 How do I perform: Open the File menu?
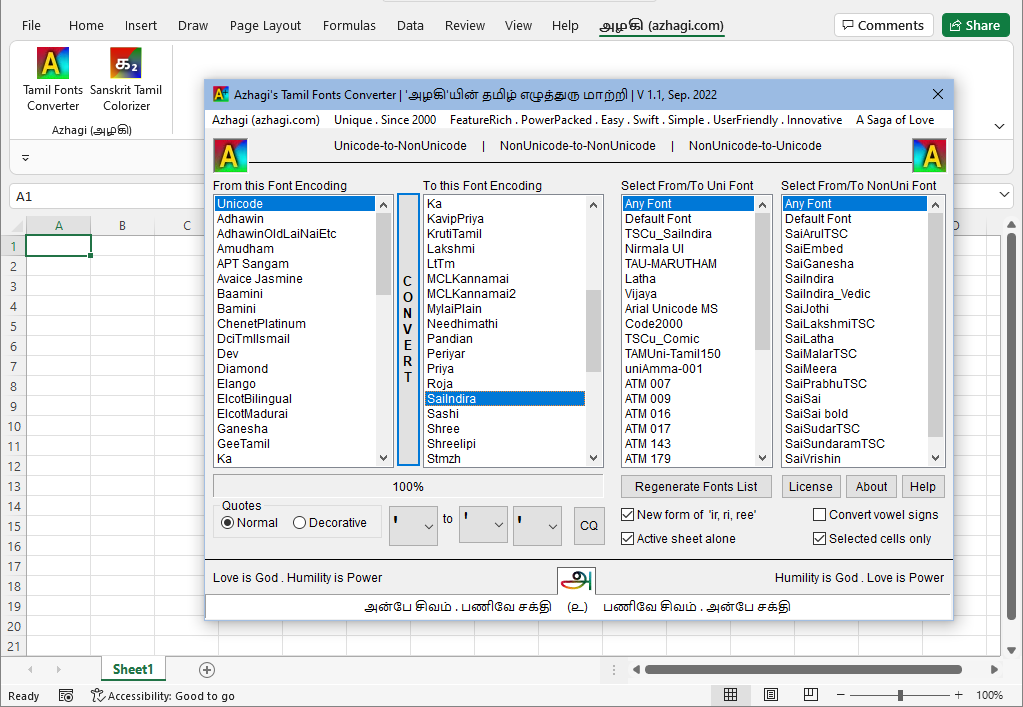coord(31,25)
